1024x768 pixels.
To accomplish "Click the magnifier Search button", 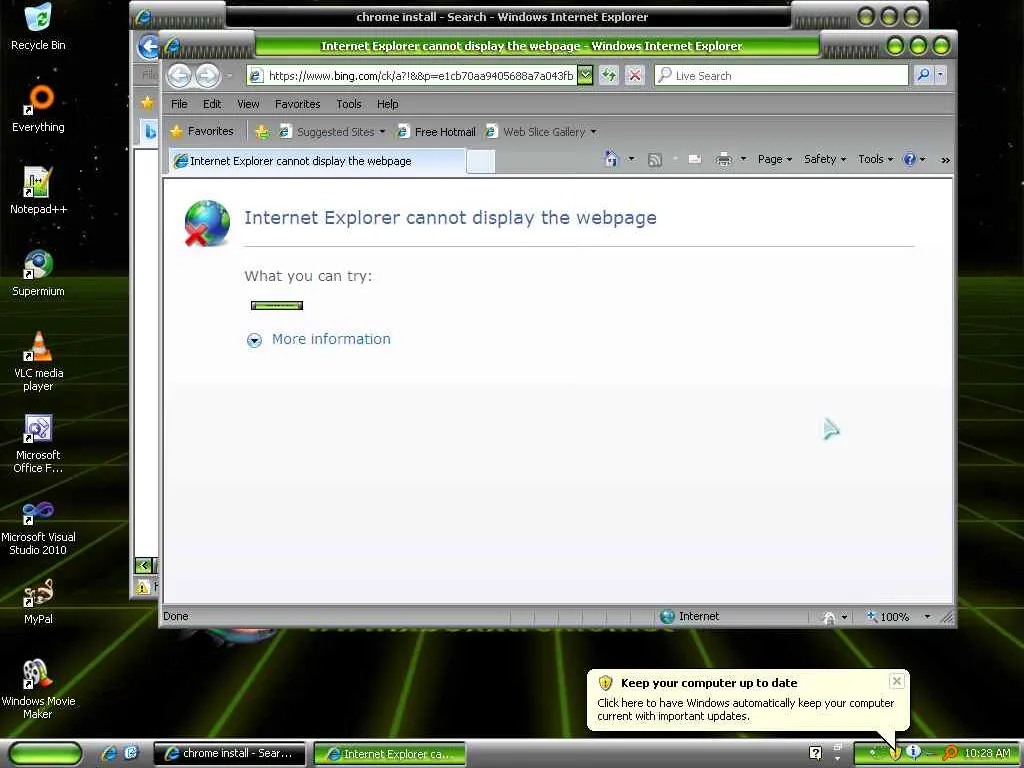I will pos(923,75).
